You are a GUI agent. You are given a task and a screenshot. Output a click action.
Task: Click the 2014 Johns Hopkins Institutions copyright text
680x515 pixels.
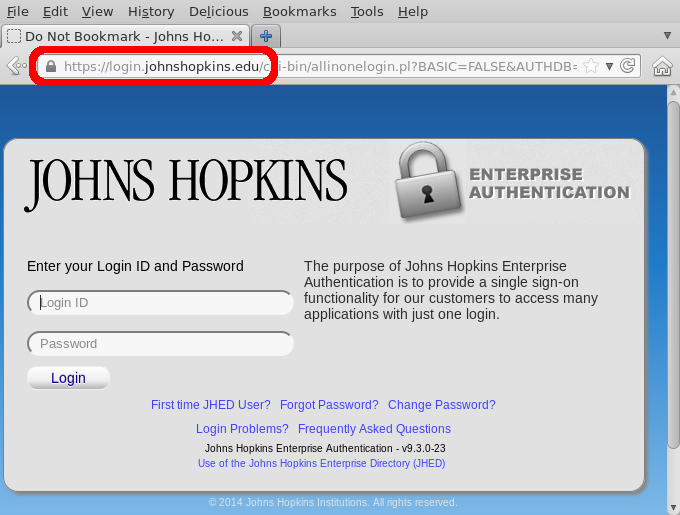333,502
